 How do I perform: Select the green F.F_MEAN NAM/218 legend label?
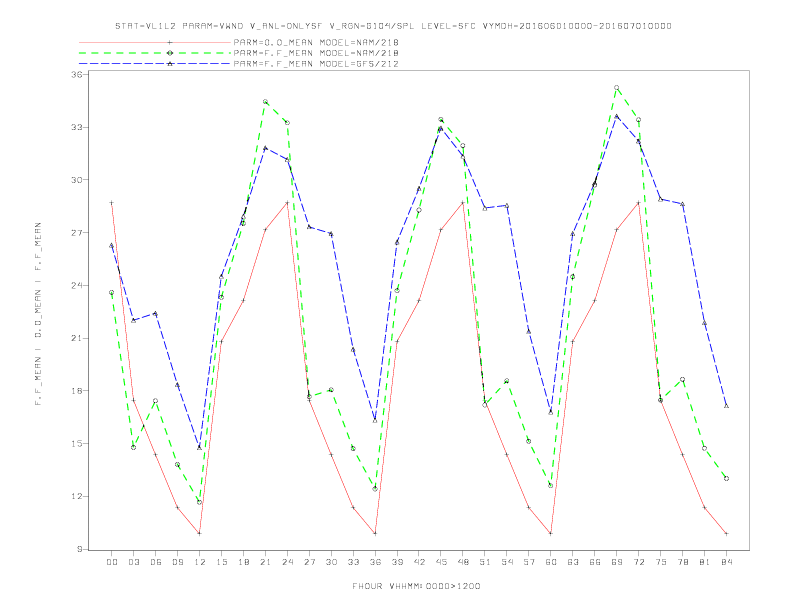click(x=316, y=53)
